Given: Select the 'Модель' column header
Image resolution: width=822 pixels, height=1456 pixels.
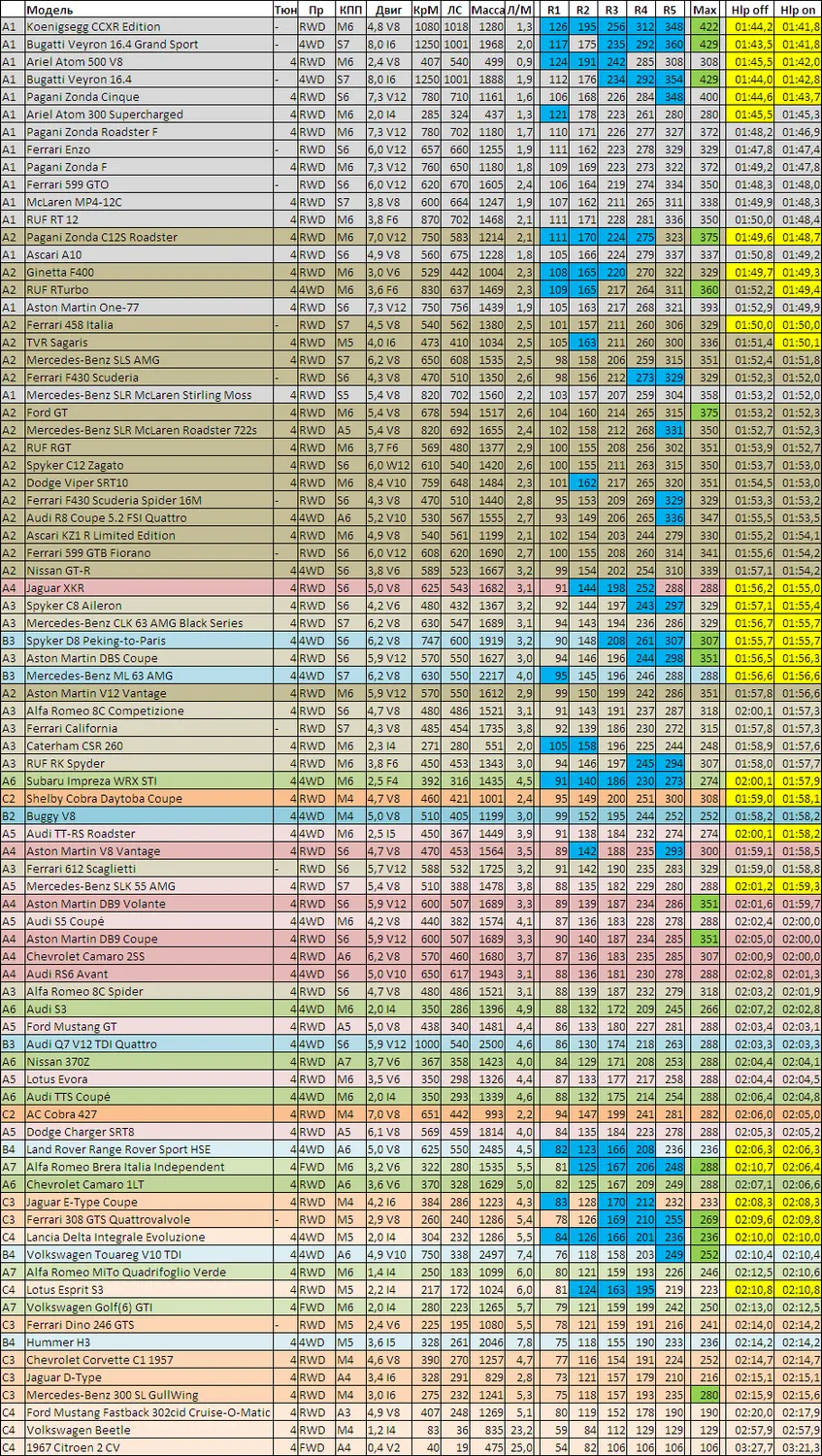Looking at the screenshot, I should coord(148,9).
